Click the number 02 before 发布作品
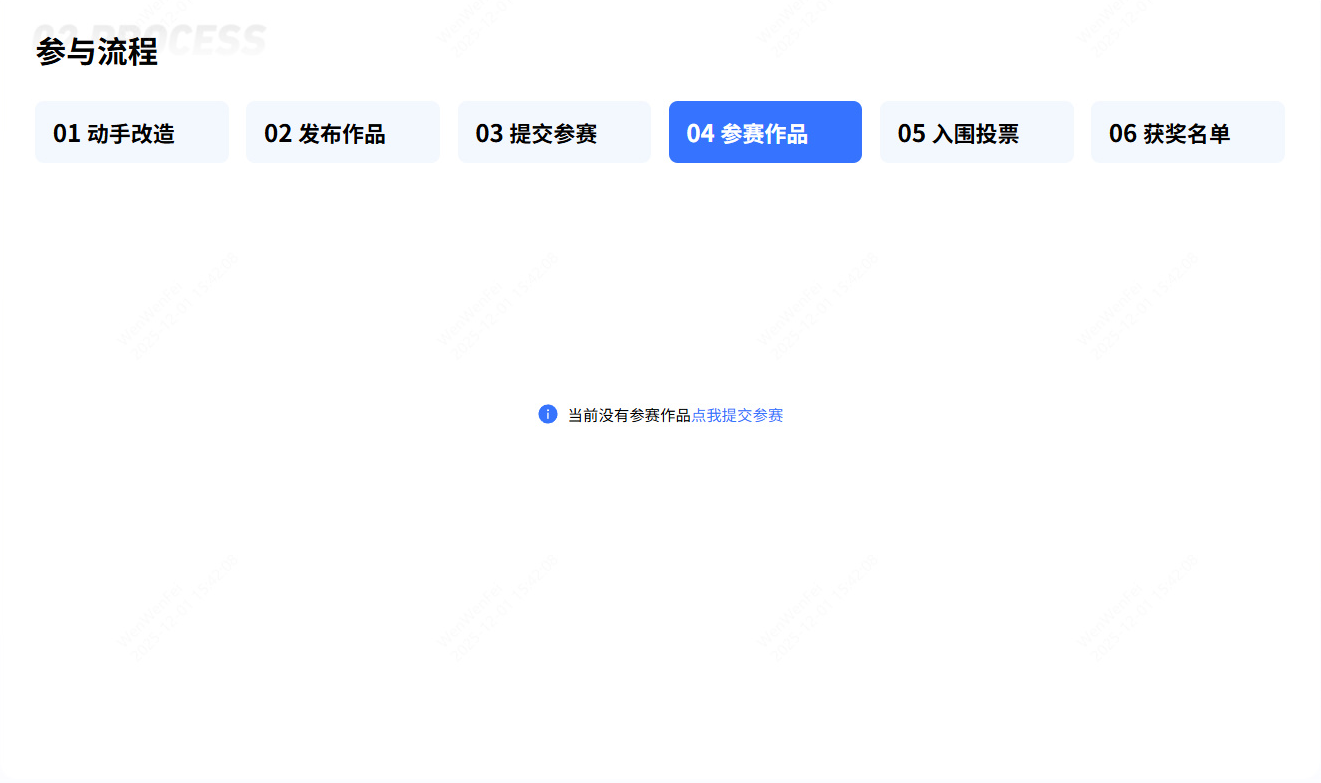The height and width of the screenshot is (783, 1321). 278,133
